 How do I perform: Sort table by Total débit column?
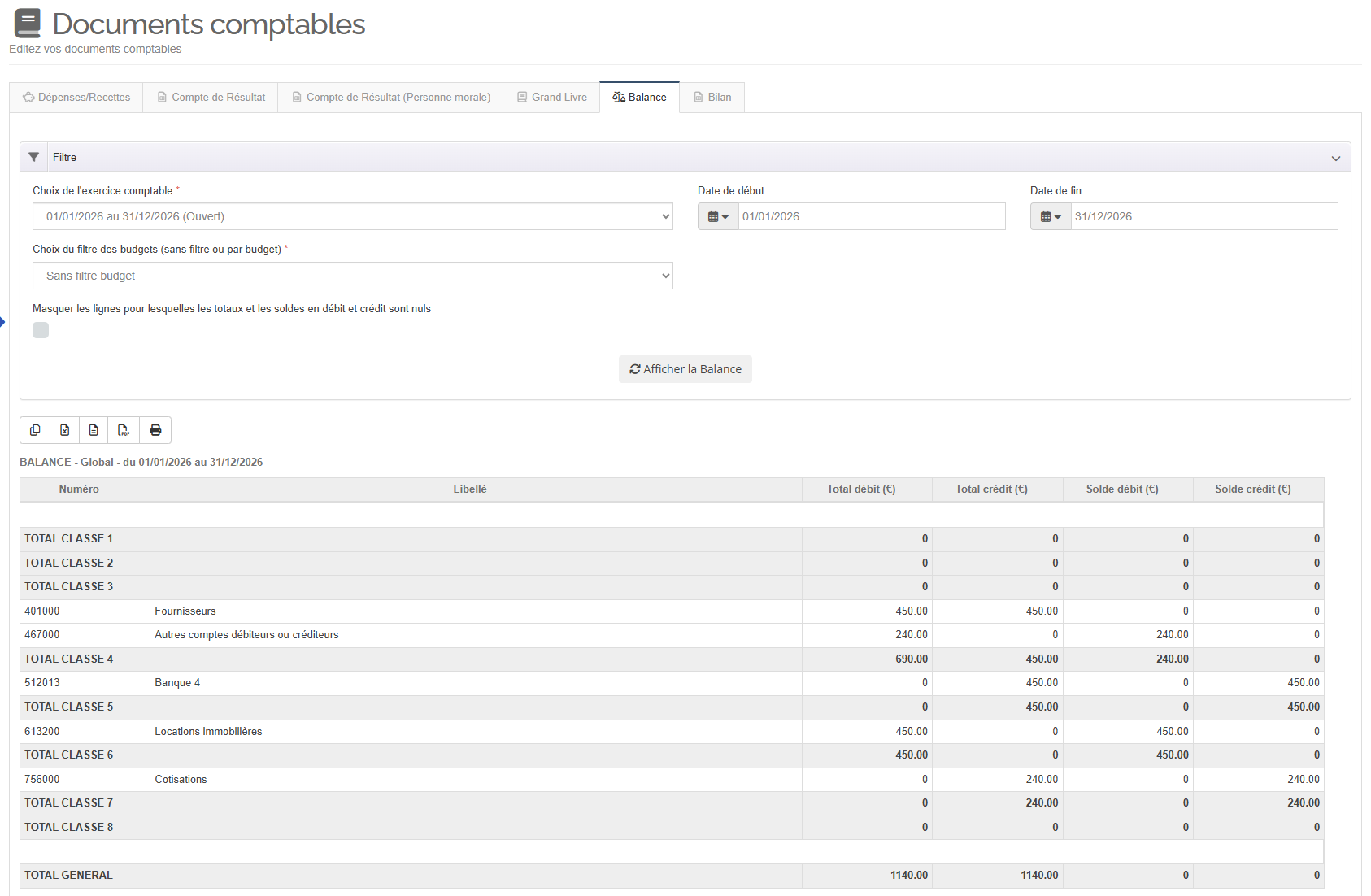point(860,489)
